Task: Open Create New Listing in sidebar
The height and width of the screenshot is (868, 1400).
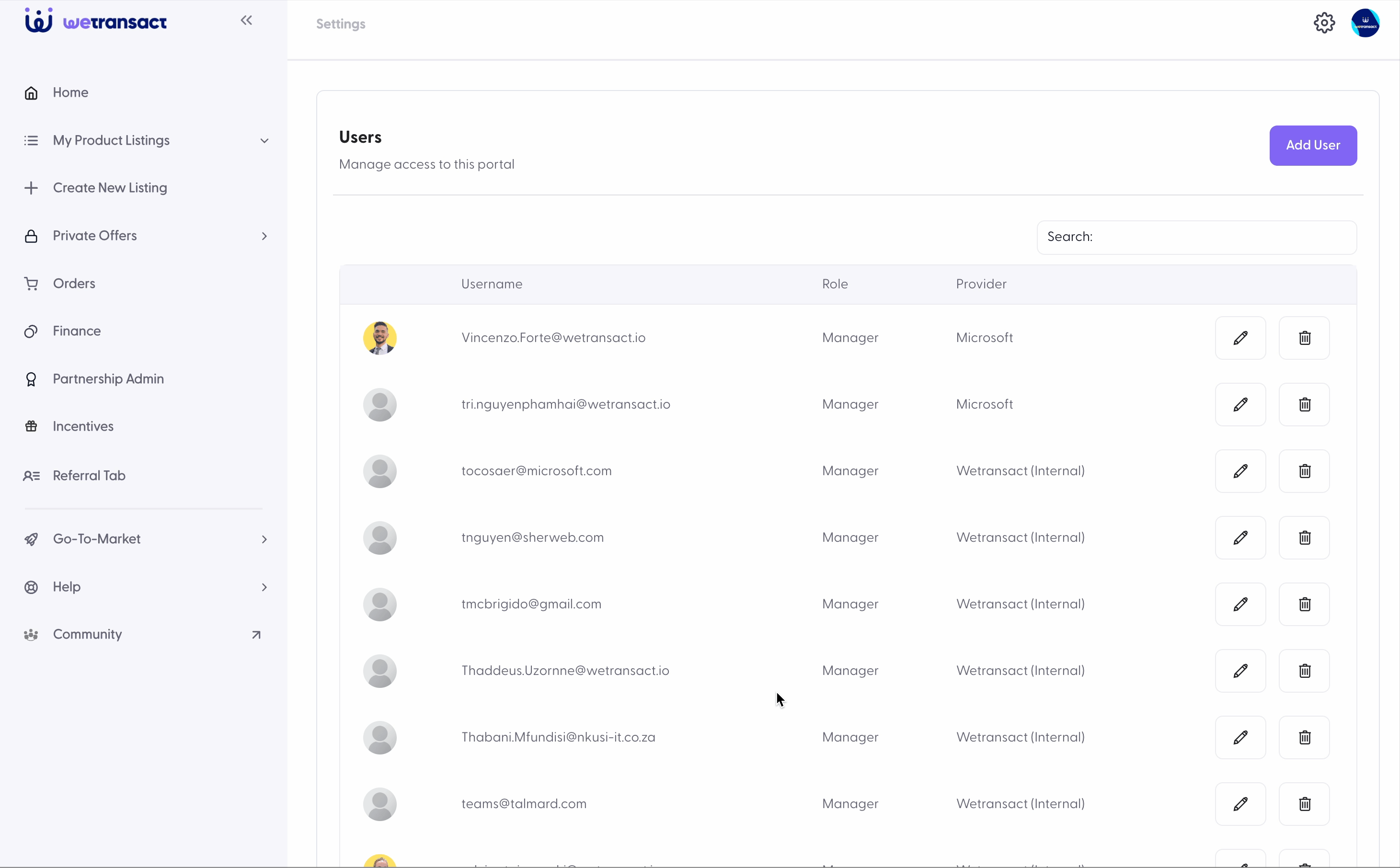Action: tap(95, 188)
